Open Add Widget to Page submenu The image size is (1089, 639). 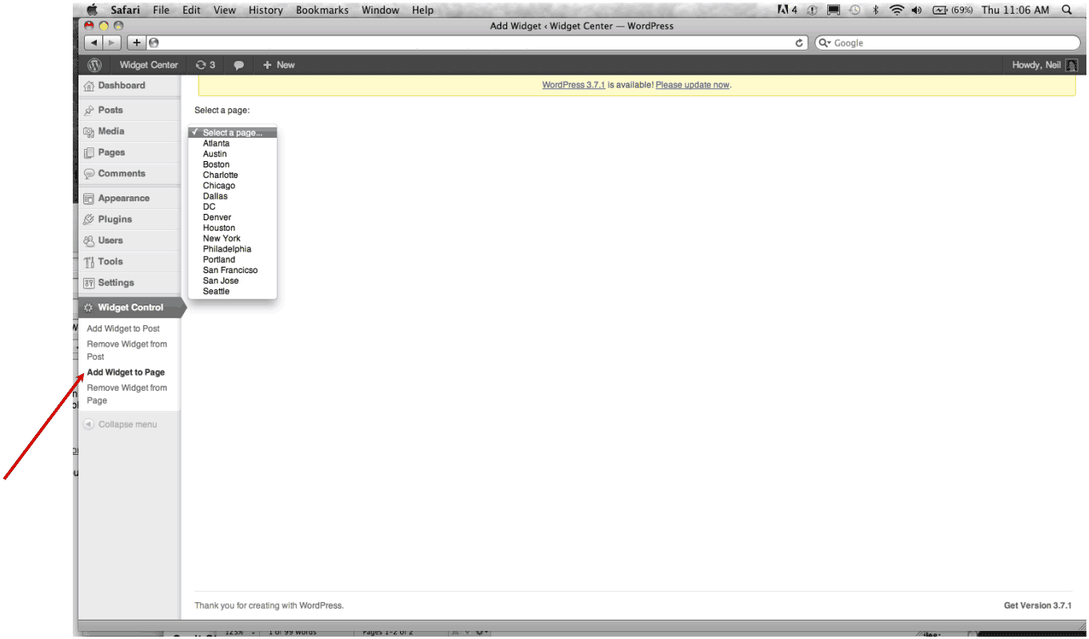click(126, 372)
